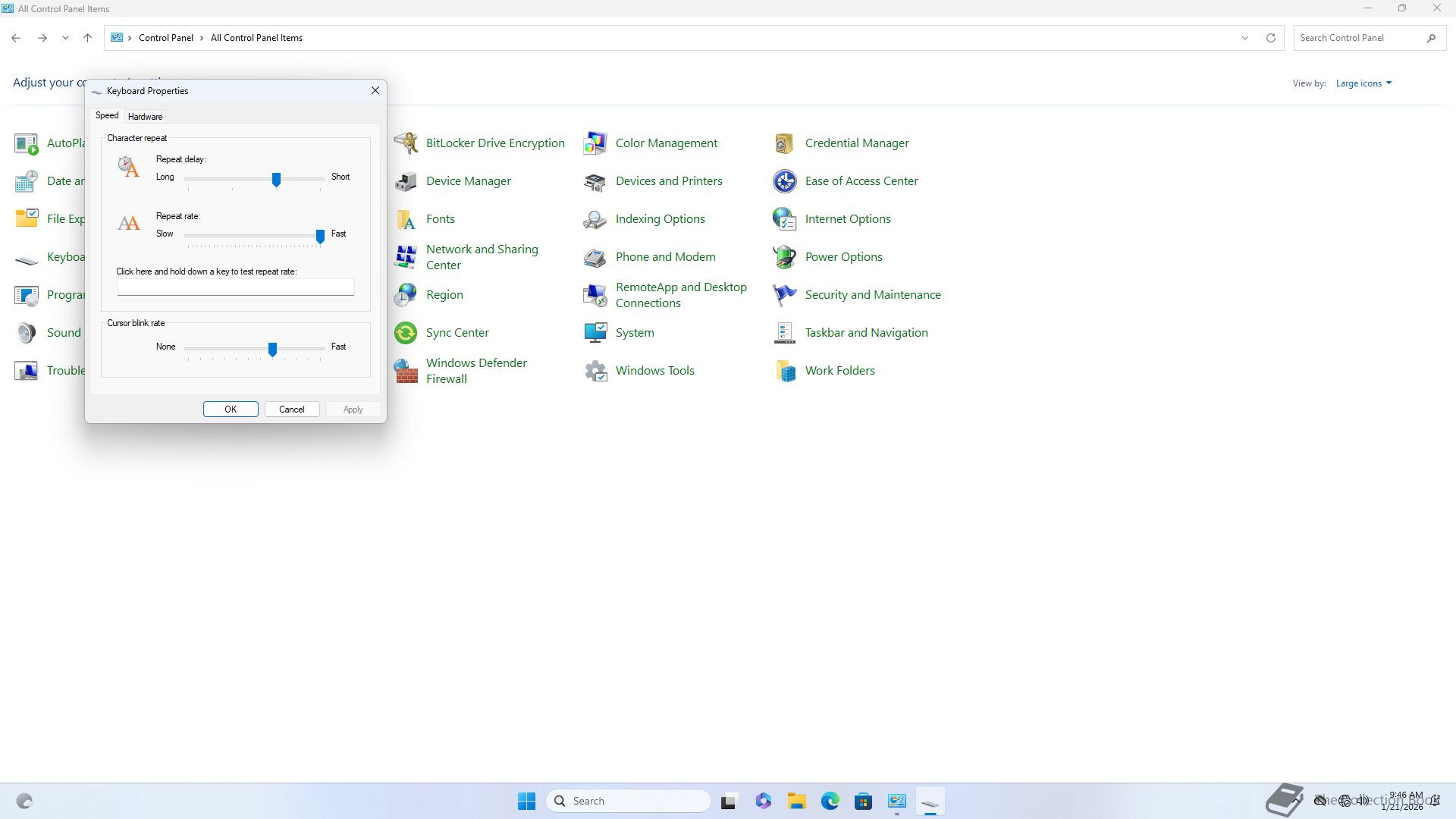Open the address bar history dropdown
Screen dimensions: 1456x819
[1244, 38]
